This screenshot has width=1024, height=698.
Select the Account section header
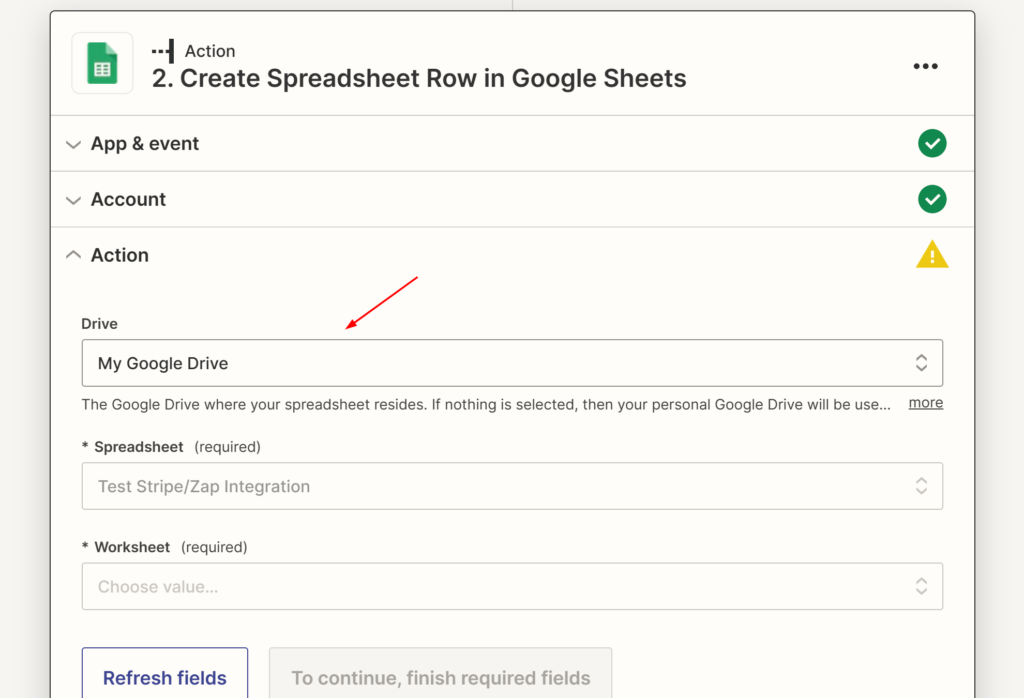(128, 200)
